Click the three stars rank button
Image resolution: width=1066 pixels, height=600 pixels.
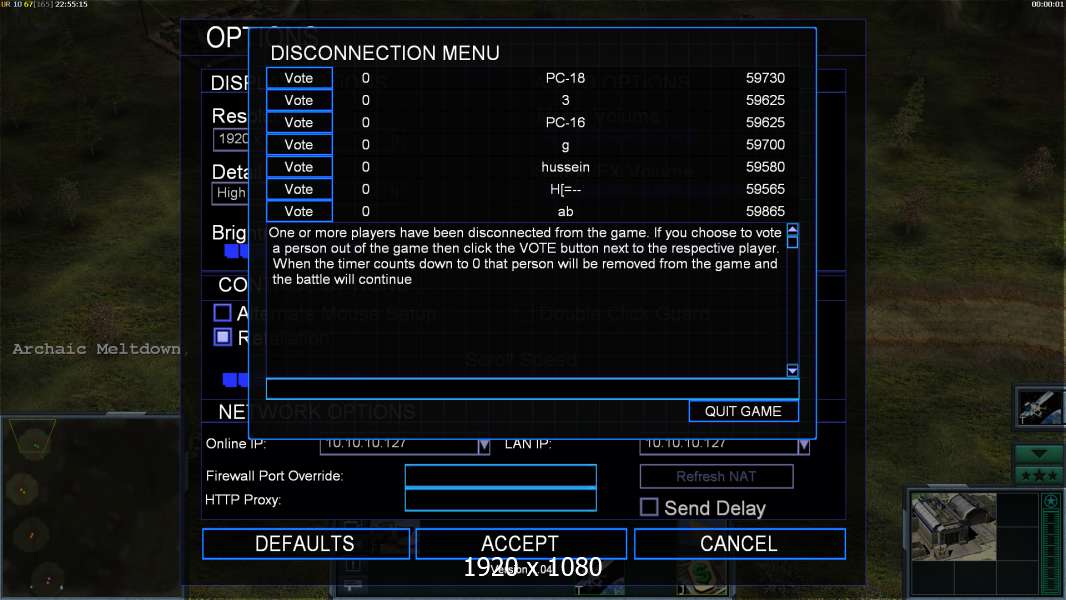click(1039, 475)
